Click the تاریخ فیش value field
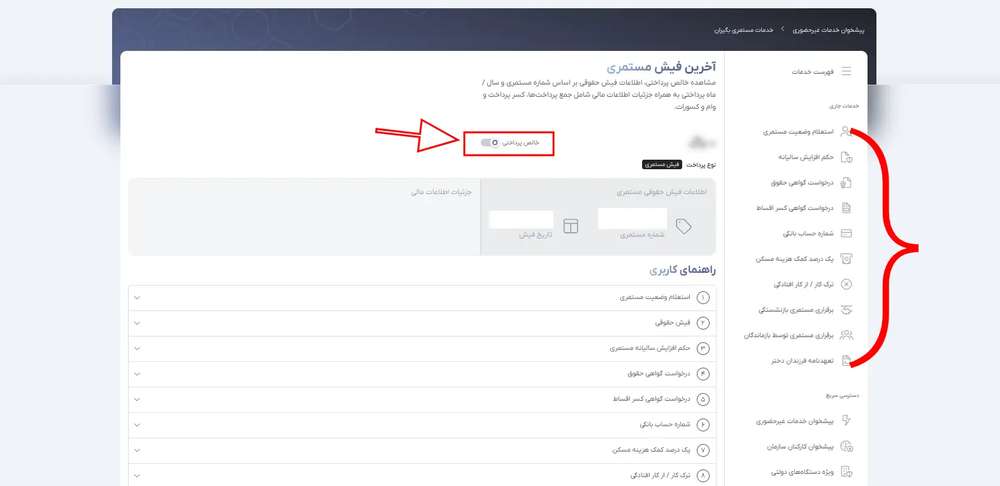This screenshot has height=486, width=1000. tap(521, 219)
